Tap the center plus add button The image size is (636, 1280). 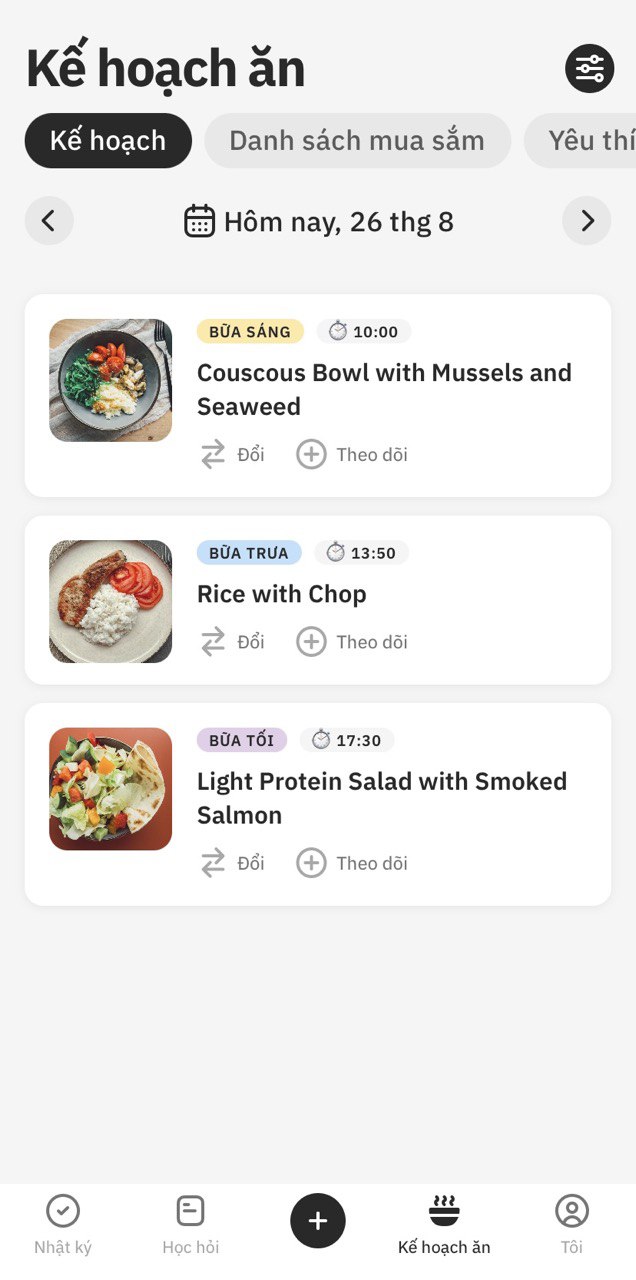click(x=318, y=1221)
